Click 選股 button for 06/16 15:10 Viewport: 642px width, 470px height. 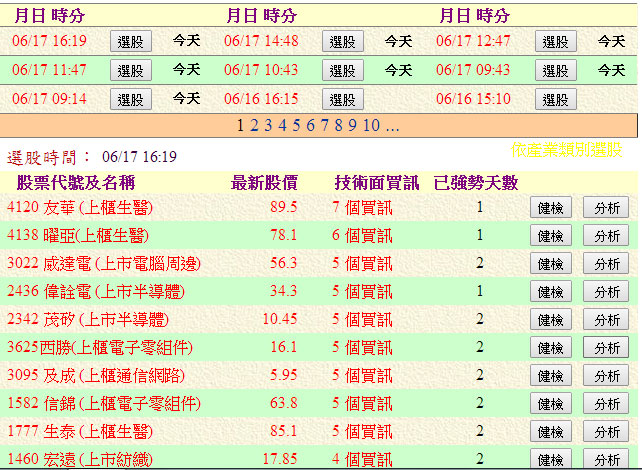[x=556, y=99]
